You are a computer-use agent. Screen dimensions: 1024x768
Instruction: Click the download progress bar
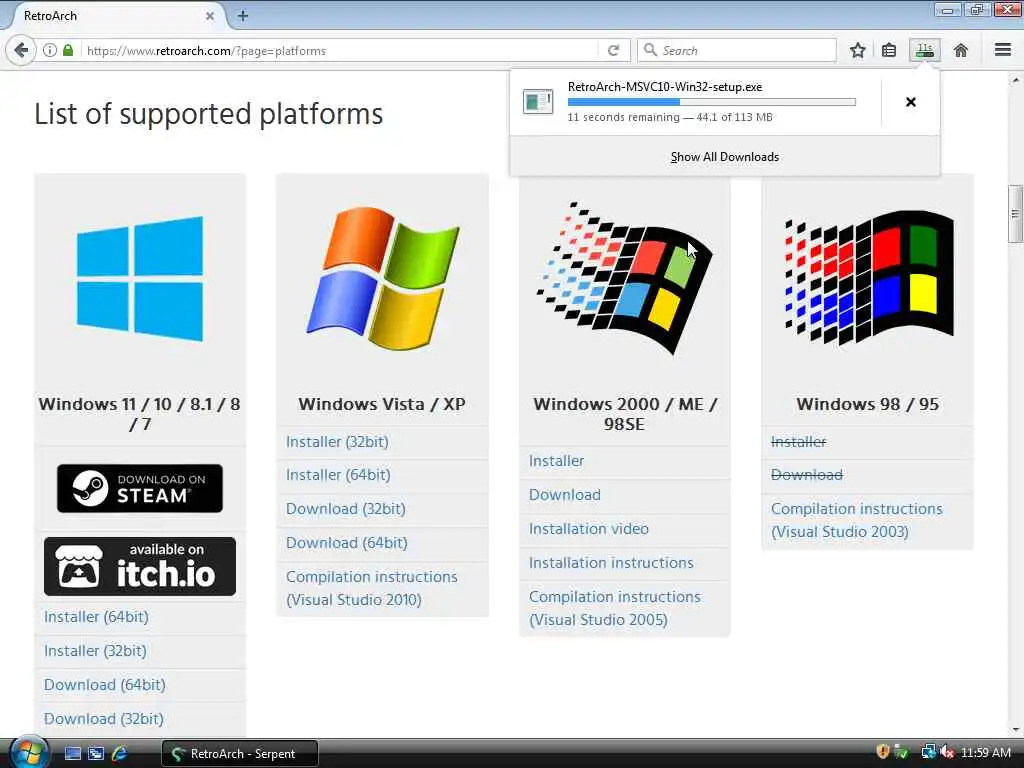coord(712,102)
